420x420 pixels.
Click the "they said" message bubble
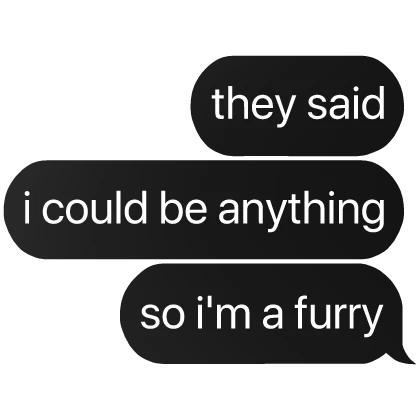[x=297, y=106]
